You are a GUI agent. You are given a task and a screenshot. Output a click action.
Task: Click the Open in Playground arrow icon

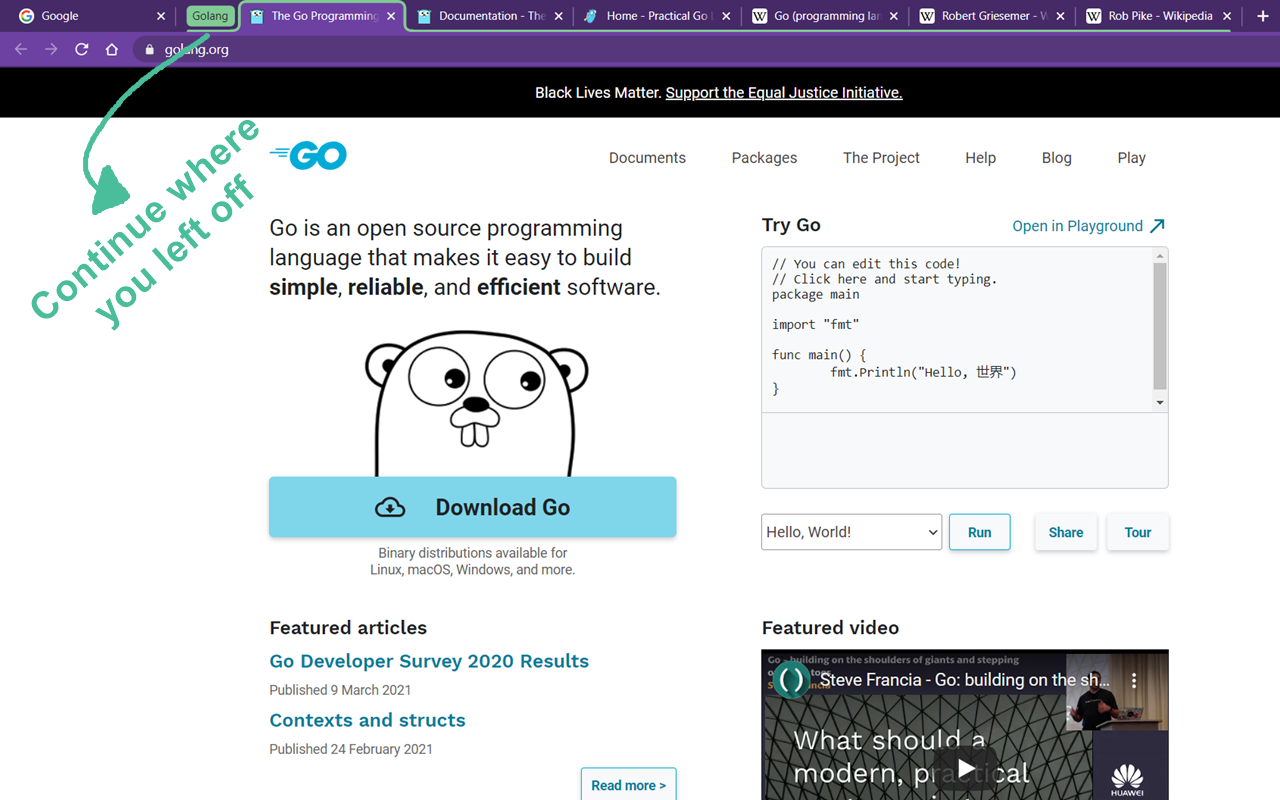point(1157,226)
